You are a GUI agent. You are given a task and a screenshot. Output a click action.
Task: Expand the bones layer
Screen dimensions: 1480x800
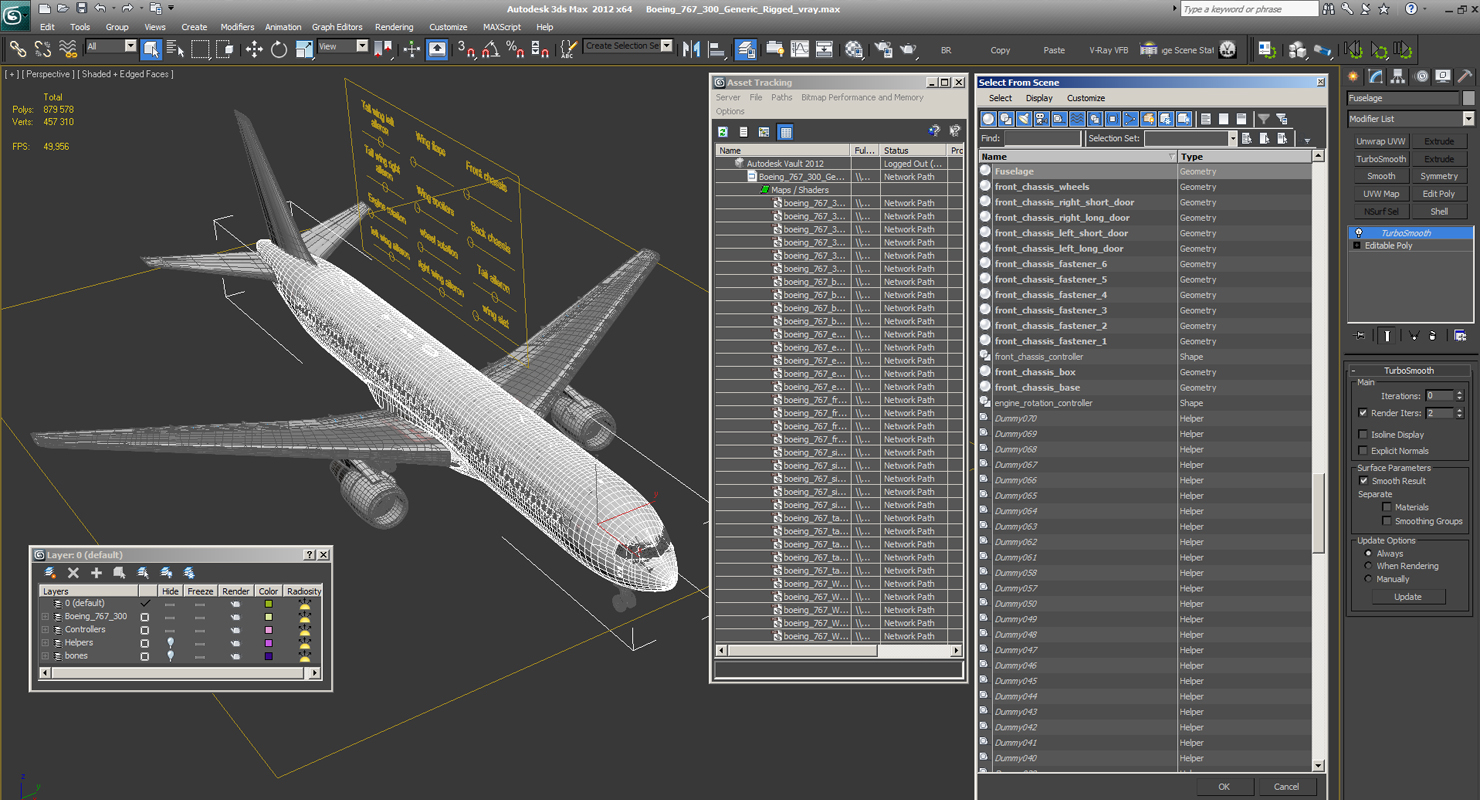[x=45, y=656]
